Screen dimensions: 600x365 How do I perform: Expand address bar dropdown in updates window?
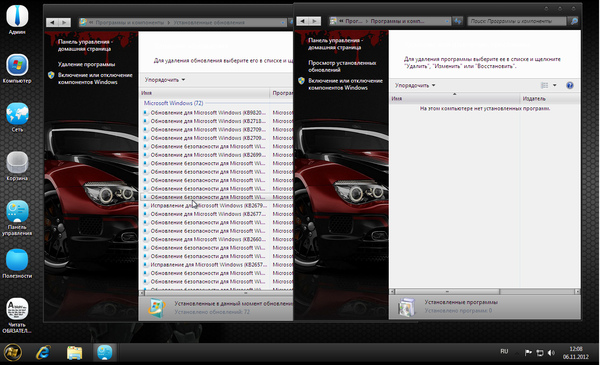pos(283,23)
